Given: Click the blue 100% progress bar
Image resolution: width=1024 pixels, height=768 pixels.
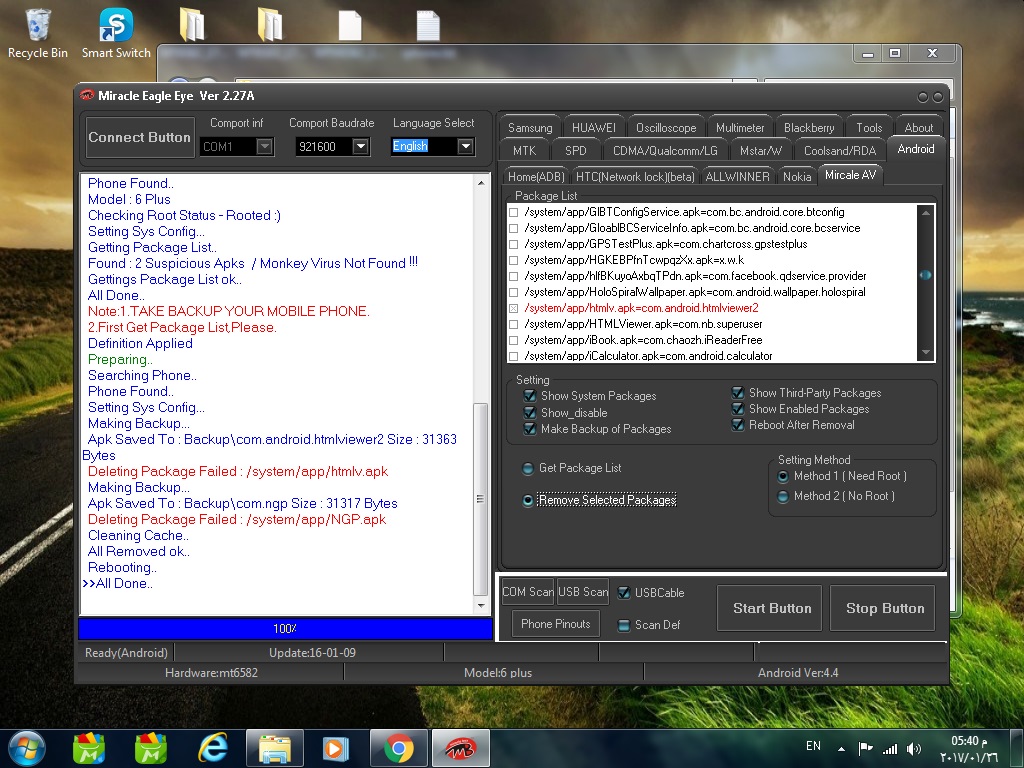Looking at the screenshot, I should pos(285,628).
